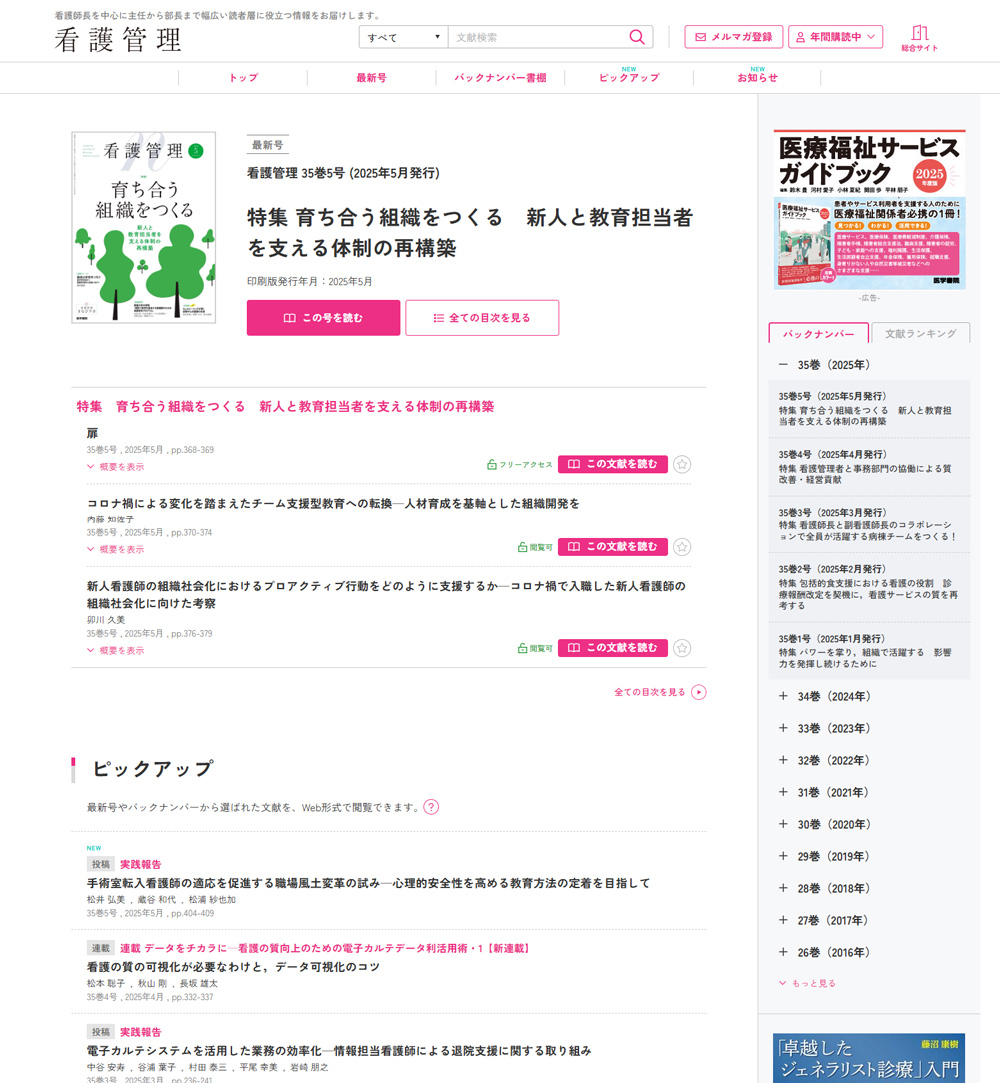Expand 26巻（2016年）
The height and width of the screenshot is (1083, 1000).
pos(782,952)
